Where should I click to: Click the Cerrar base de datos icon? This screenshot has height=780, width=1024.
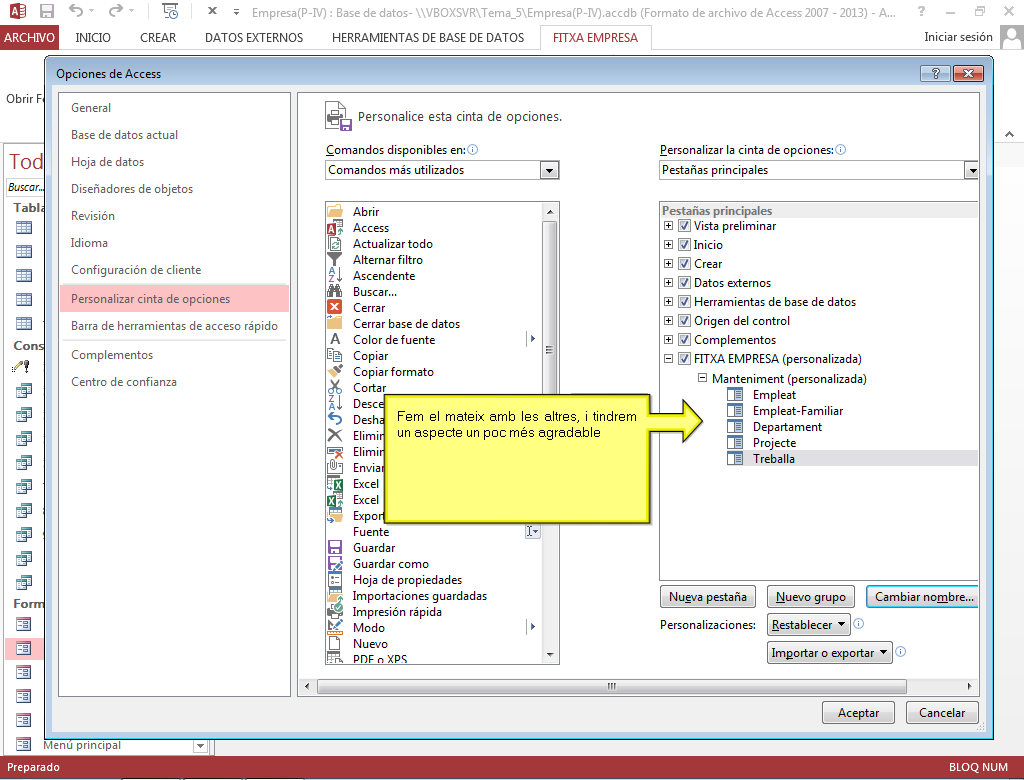334,323
